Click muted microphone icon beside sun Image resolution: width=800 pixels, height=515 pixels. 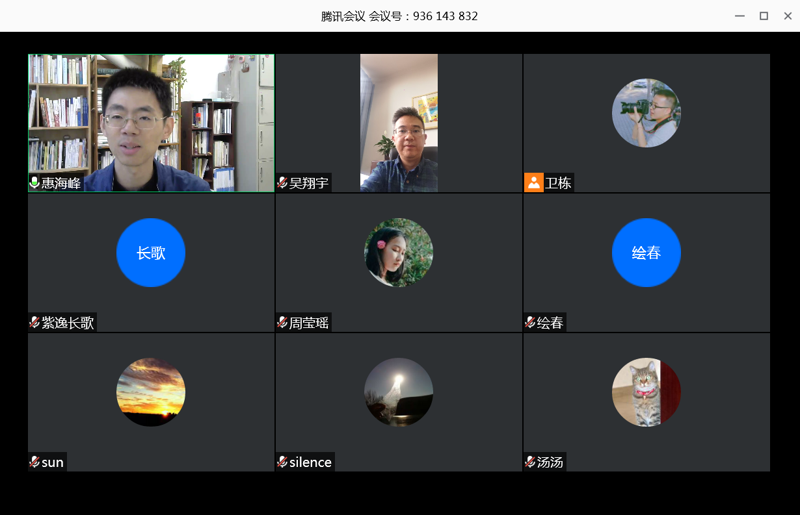(34, 462)
